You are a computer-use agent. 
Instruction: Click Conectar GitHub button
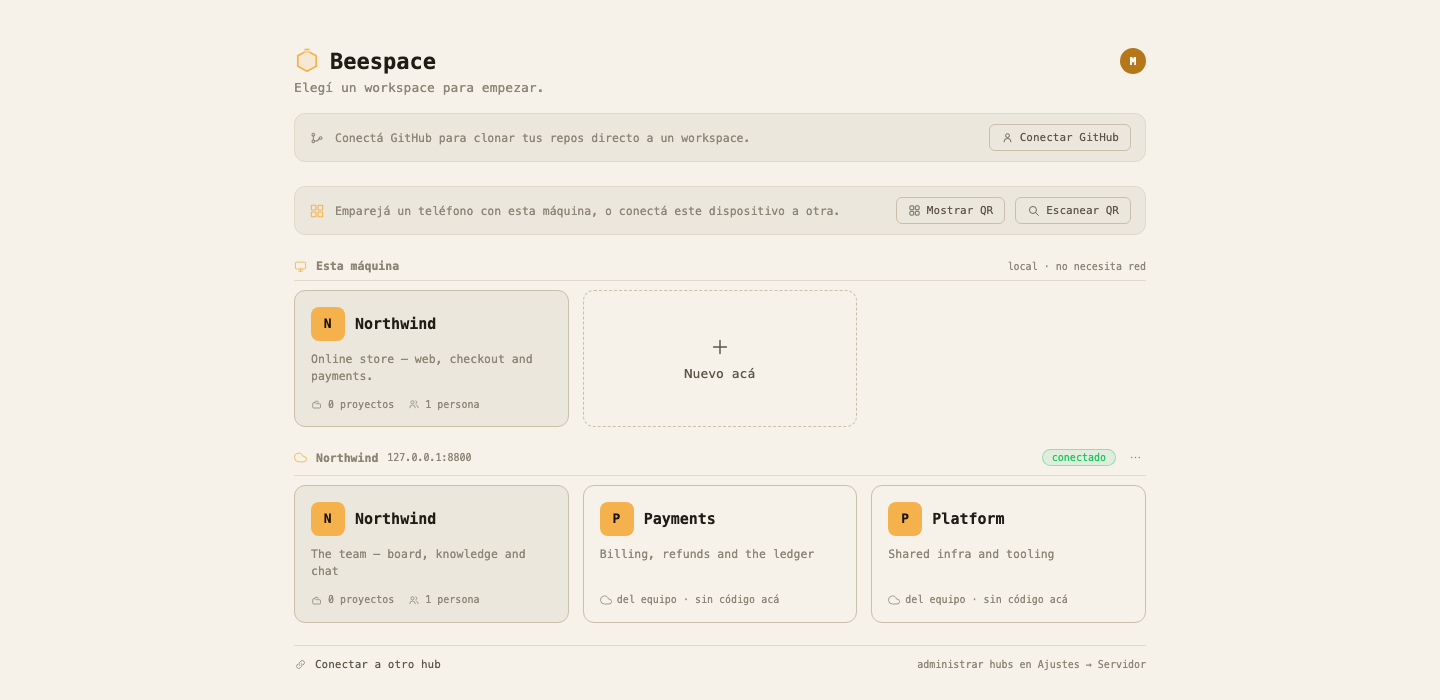tap(1060, 138)
